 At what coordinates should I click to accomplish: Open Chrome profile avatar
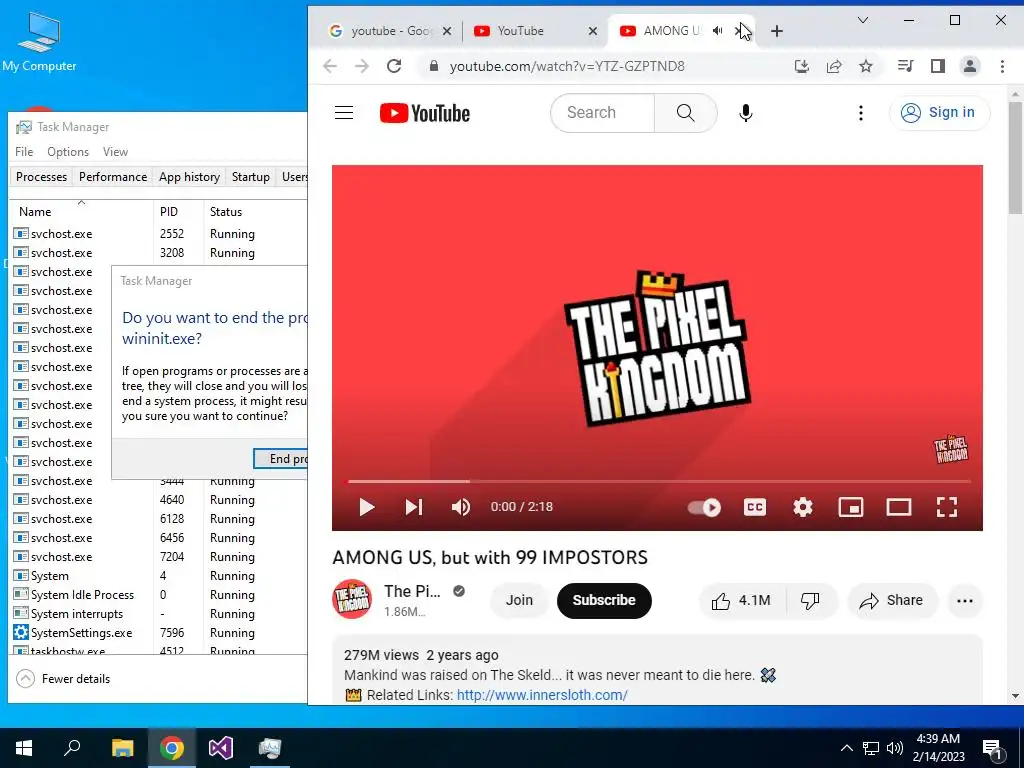click(x=970, y=66)
